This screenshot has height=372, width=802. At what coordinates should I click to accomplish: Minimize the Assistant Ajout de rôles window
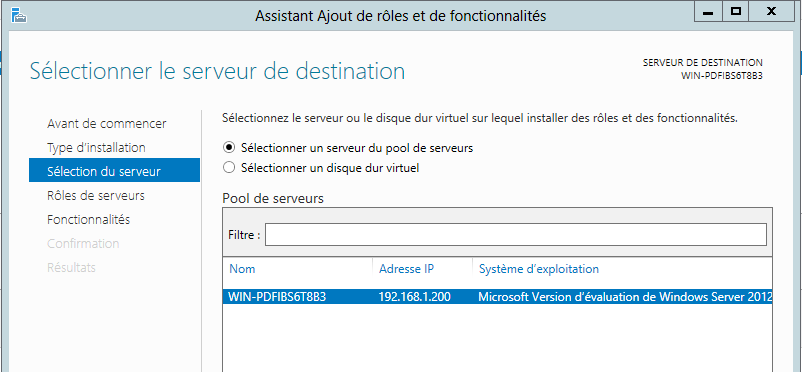click(708, 11)
